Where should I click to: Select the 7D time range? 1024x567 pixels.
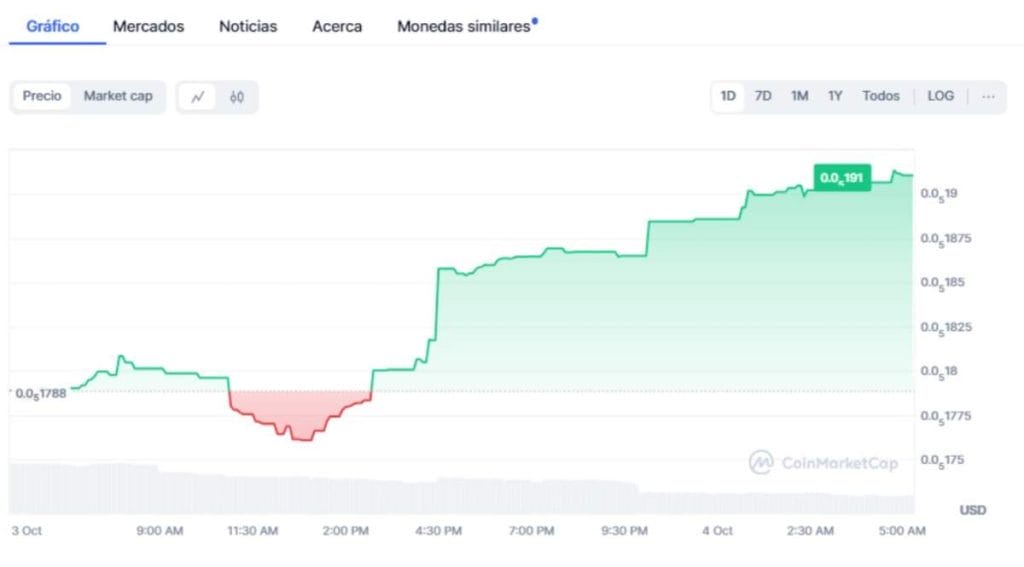pos(763,96)
